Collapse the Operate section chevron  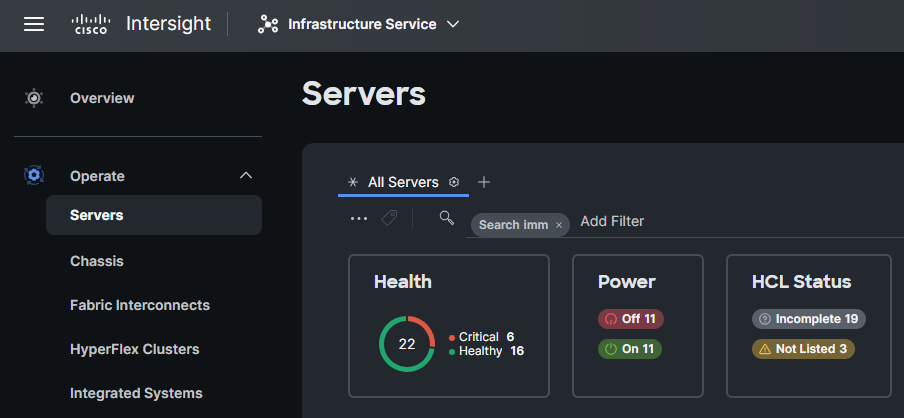246,175
